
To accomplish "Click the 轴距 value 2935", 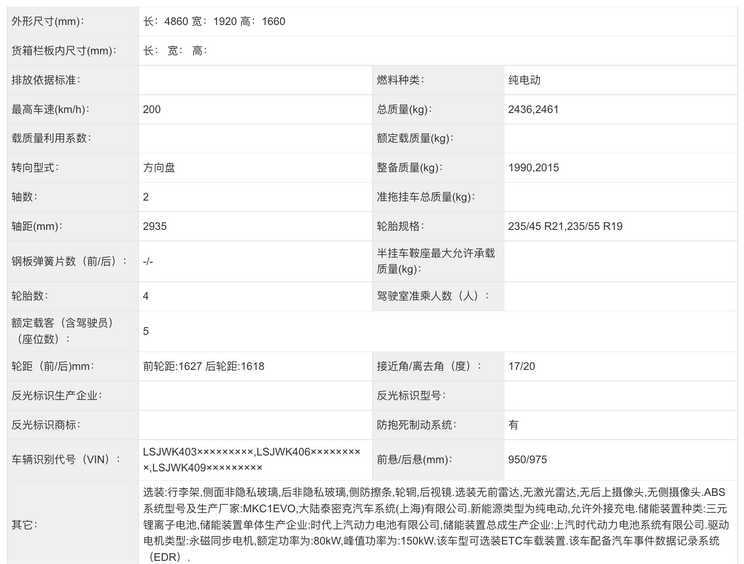I will (155, 226).
